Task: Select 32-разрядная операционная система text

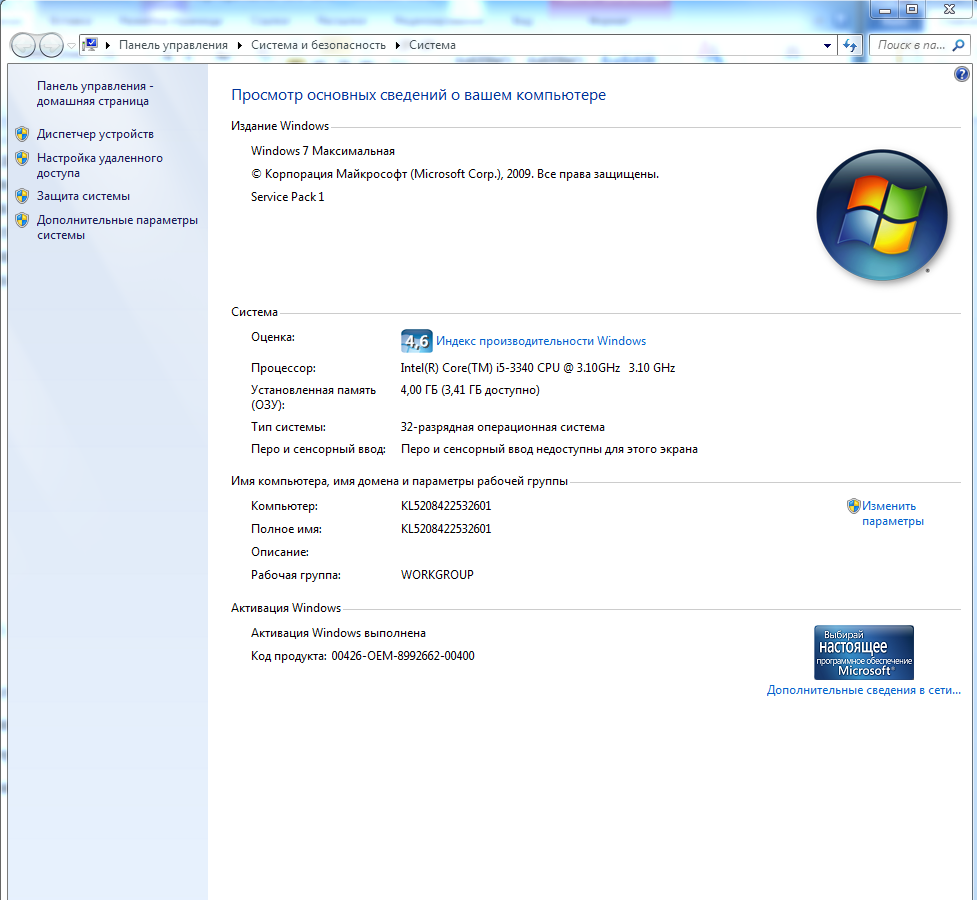Action: pyautogui.click(x=502, y=427)
